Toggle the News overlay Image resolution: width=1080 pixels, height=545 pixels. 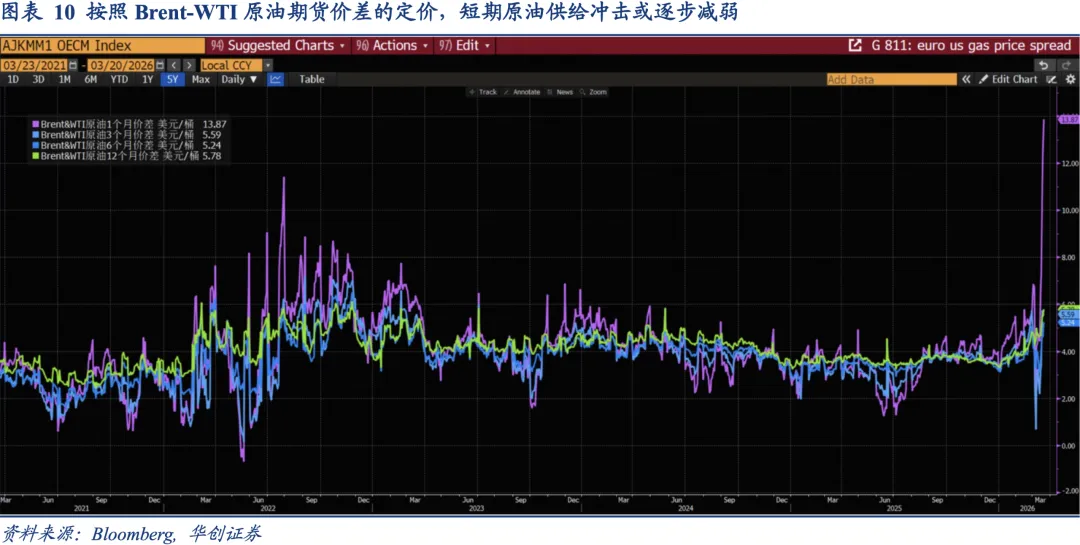[560, 92]
